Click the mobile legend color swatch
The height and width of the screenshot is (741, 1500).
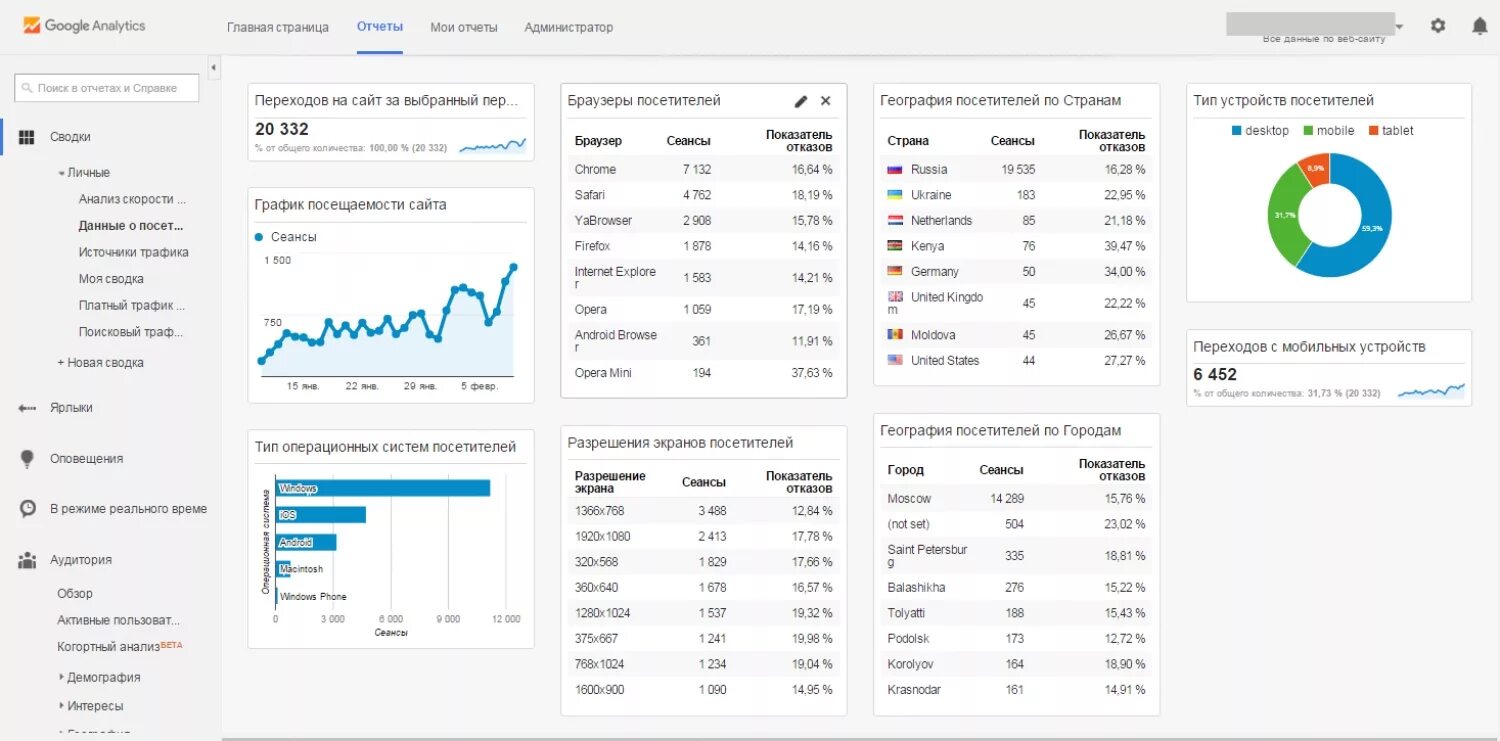[x=1308, y=131]
